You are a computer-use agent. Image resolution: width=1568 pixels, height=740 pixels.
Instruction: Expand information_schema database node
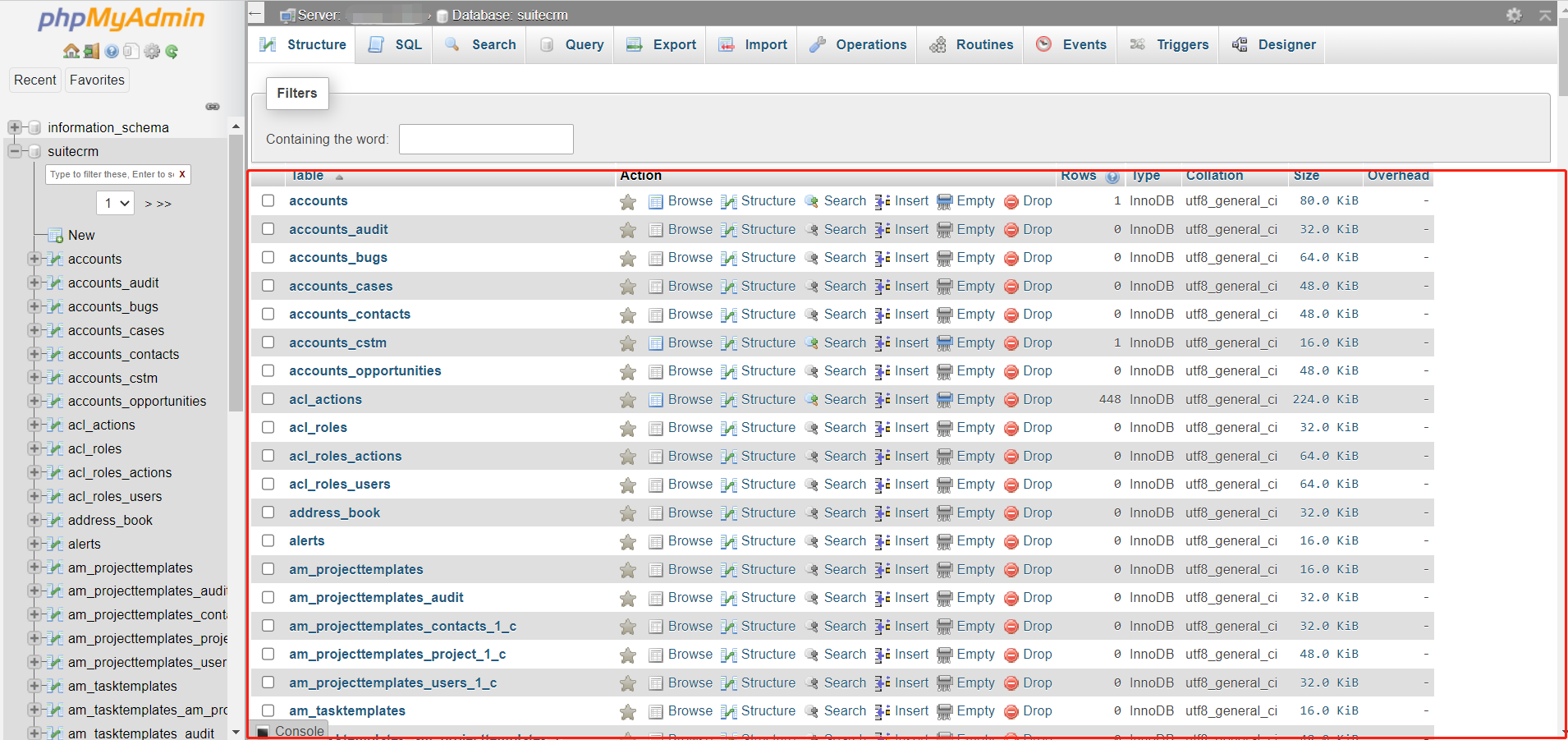(x=14, y=127)
